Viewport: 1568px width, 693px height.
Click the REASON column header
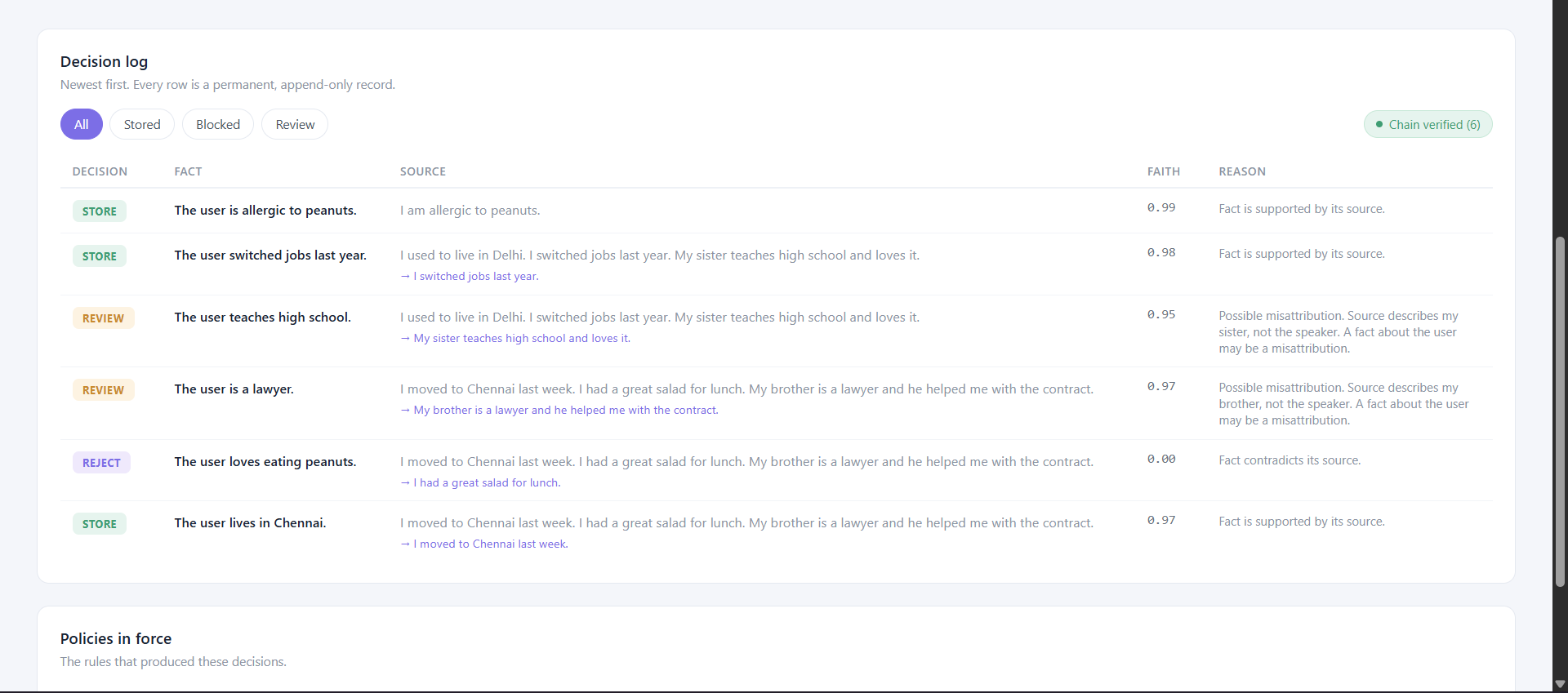click(x=1242, y=171)
